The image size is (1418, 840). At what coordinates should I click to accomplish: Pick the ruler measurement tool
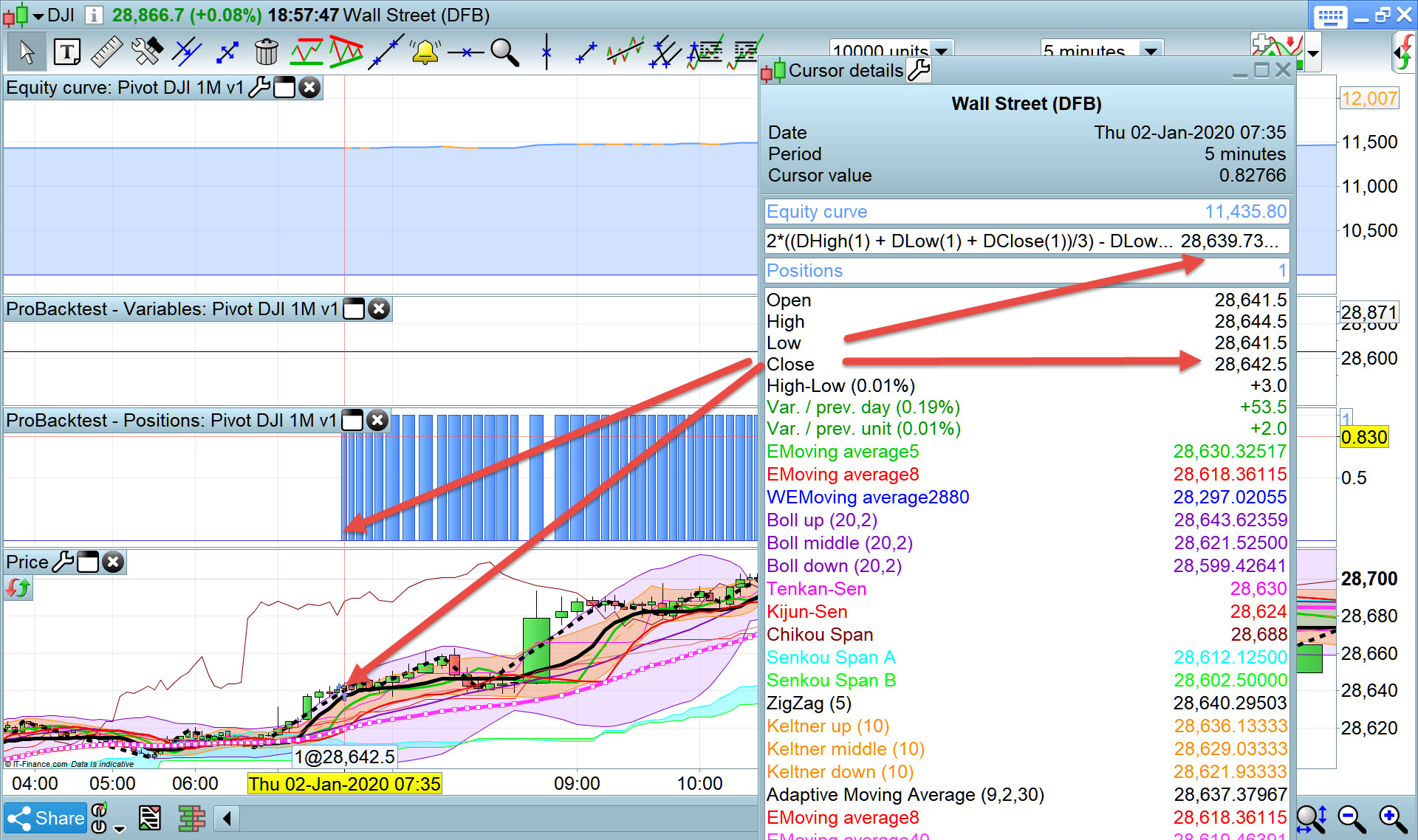[x=106, y=52]
